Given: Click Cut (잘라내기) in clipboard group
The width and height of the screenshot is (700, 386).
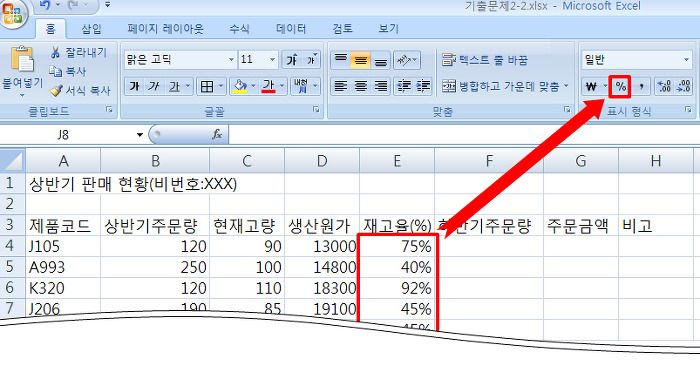Looking at the screenshot, I should pyautogui.click(x=79, y=53).
